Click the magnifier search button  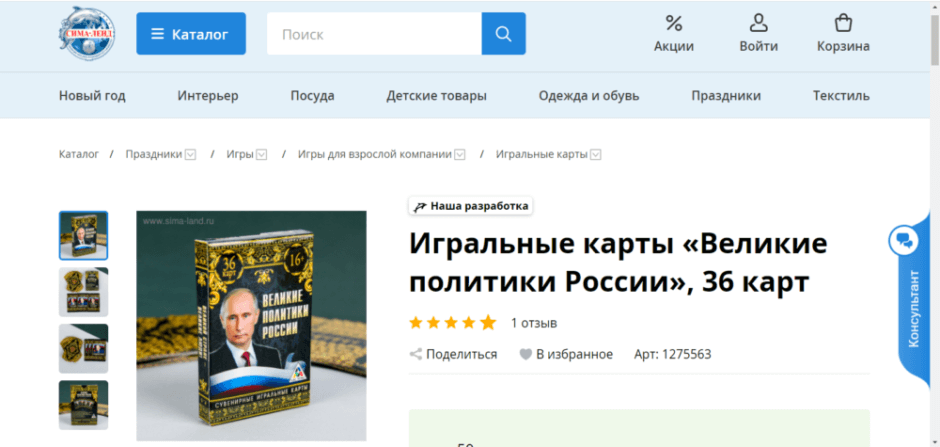[x=504, y=34]
